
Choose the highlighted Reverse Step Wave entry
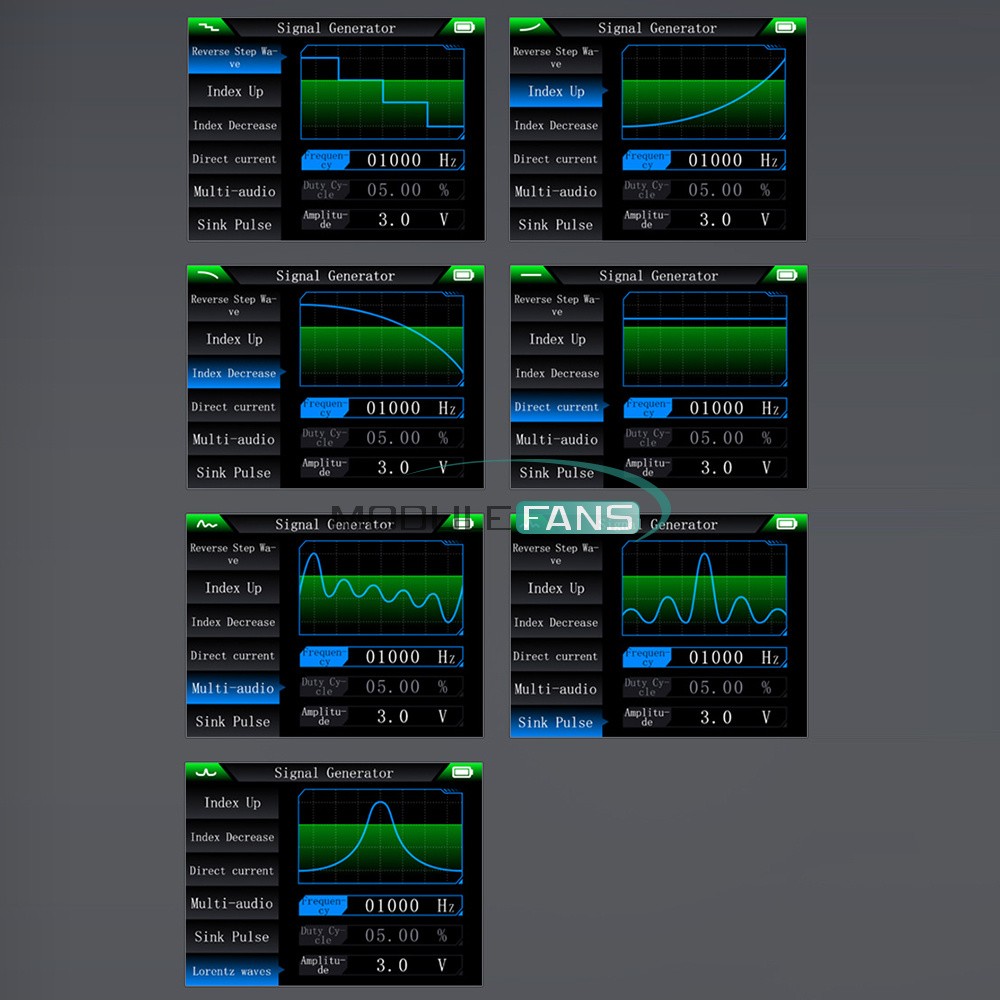[x=234, y=58]
